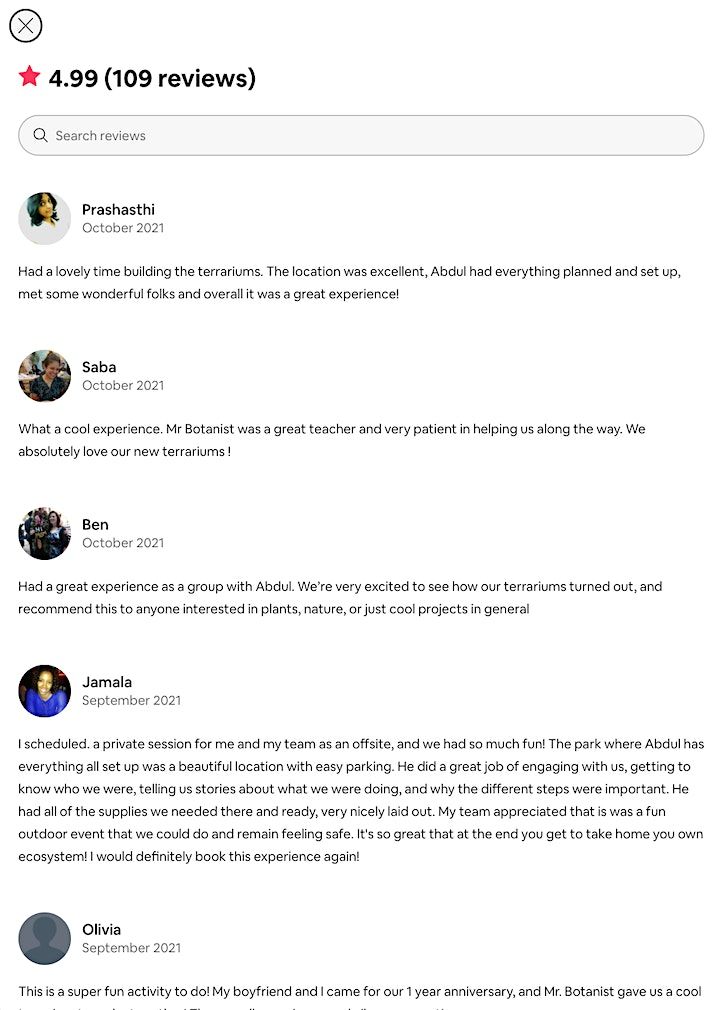Select reviewer name Jamala
The width and height of the screenshot is (720, 1010).
(107, 682)
